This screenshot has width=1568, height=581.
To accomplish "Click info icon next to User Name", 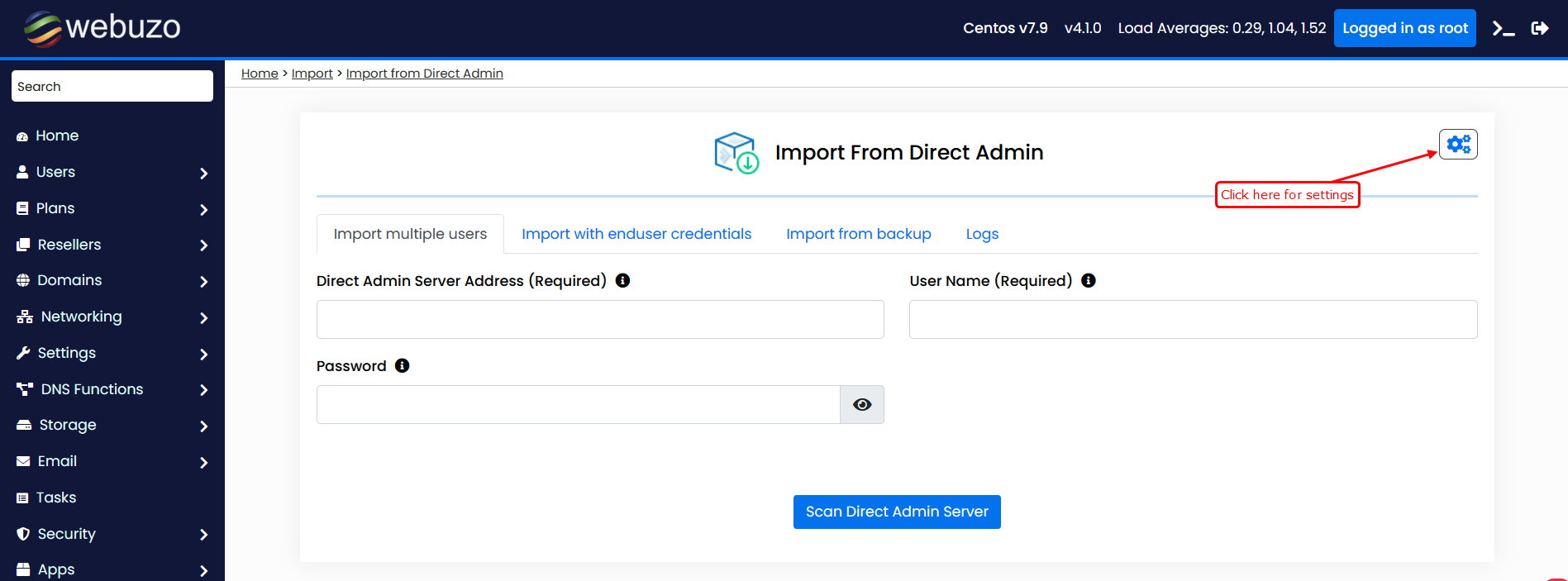I will 1089,281.
